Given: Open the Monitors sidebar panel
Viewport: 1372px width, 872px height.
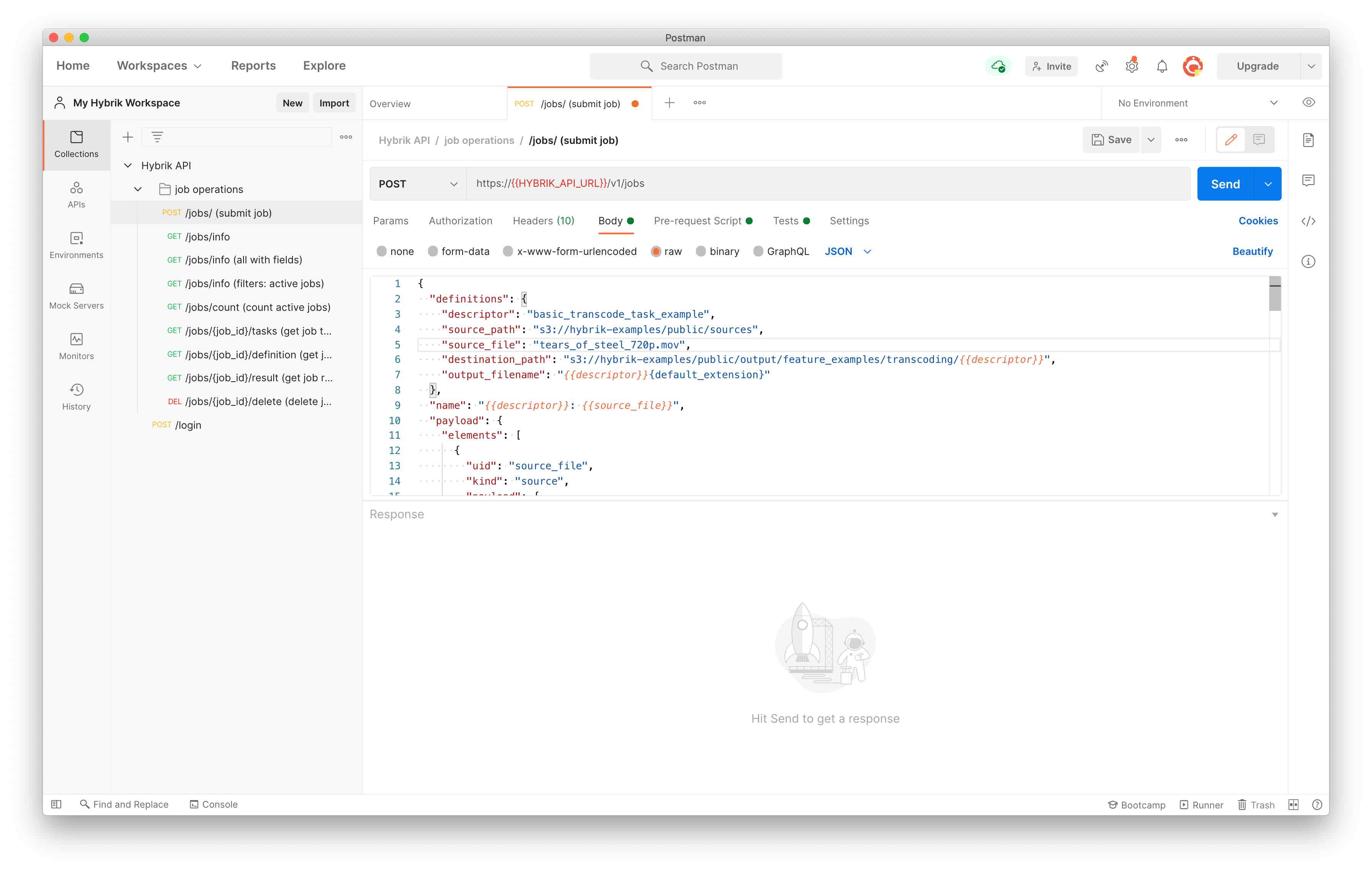Looking at the screenshot, I should point(76,347).
